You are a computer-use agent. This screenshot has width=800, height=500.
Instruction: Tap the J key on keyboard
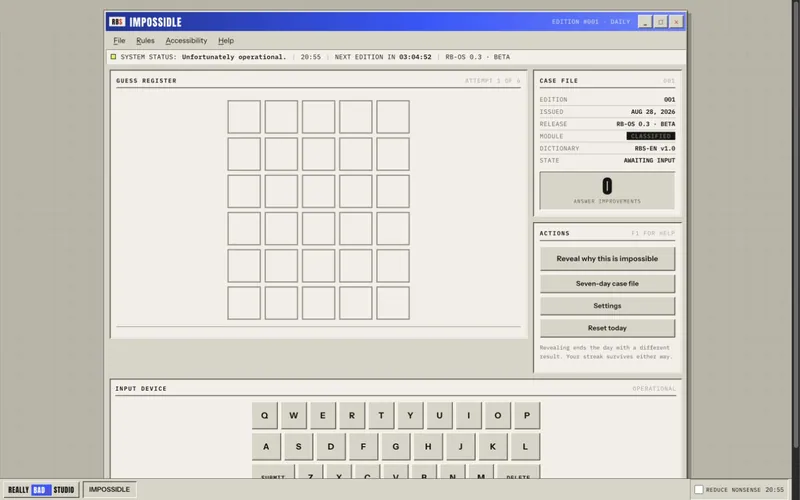click(x=460, y=446)
